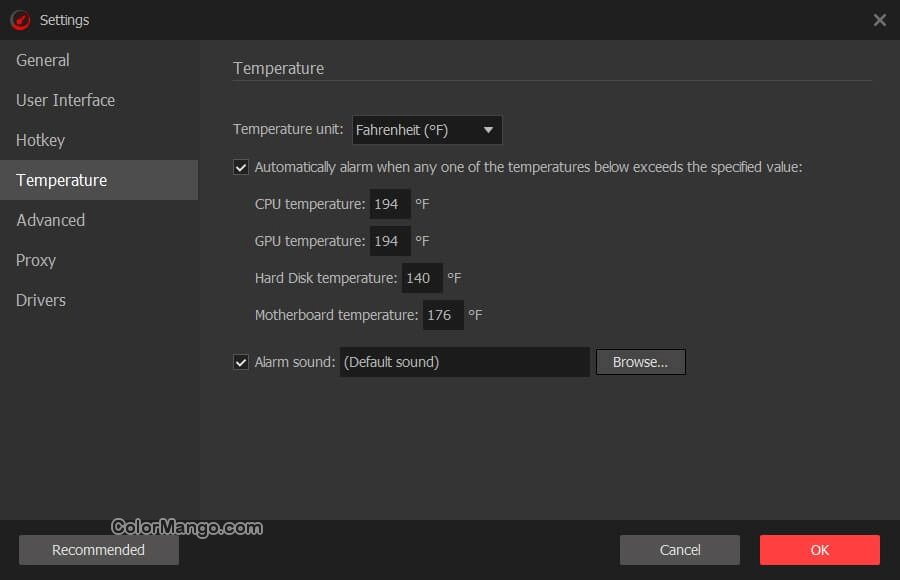Open the Drivers settings section
Screen dimensions: 900x580
click(x=40, y=300)
